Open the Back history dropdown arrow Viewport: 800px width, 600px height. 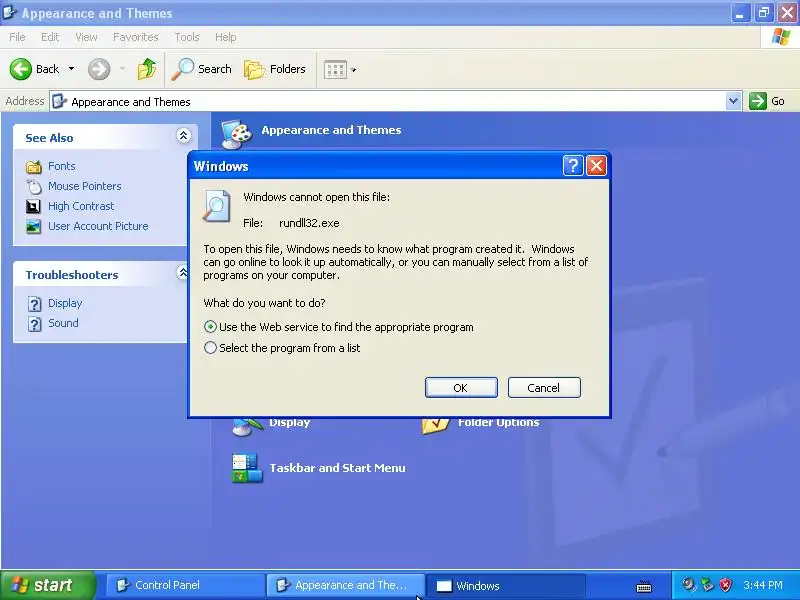[71, 69]
